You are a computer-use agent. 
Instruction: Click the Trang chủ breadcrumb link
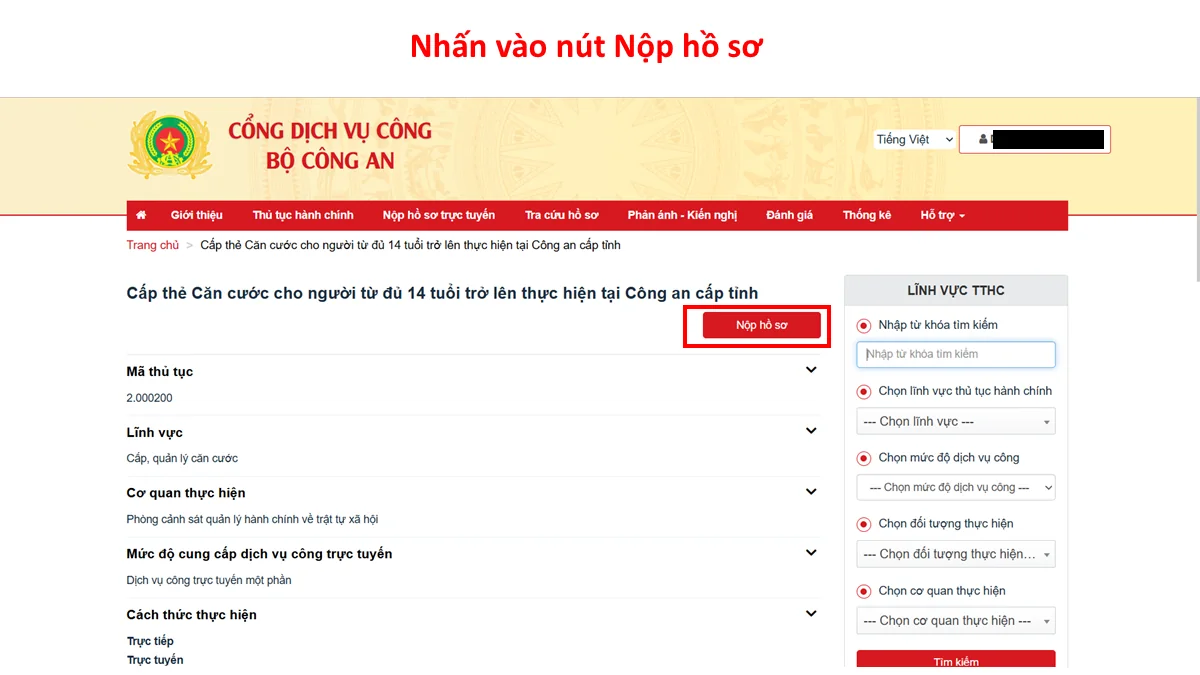point(153,245)
